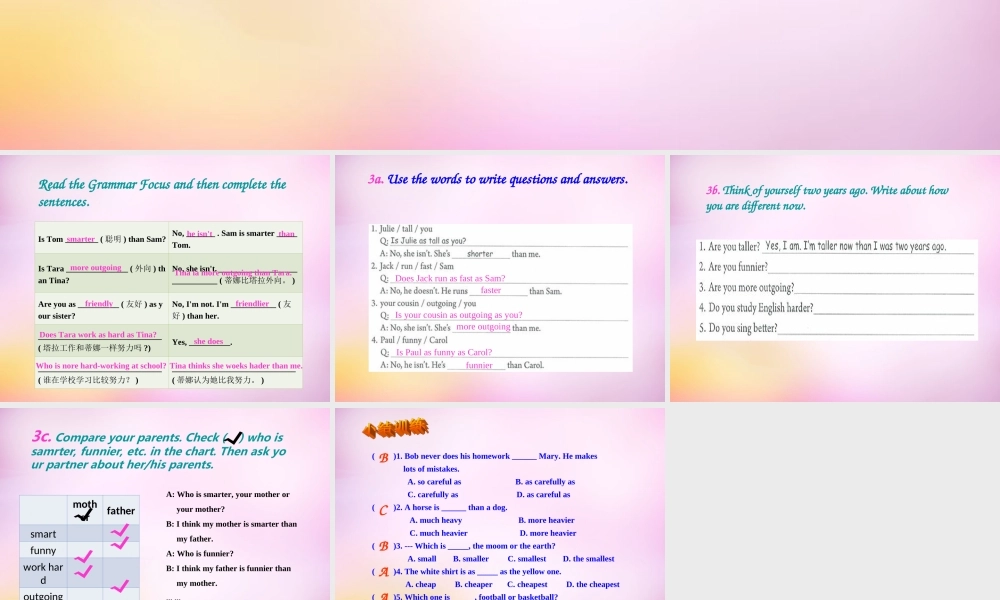
Task: Click the cell 'Is Tara more outgoing than Tina?'
Action: tap(101, 274)
